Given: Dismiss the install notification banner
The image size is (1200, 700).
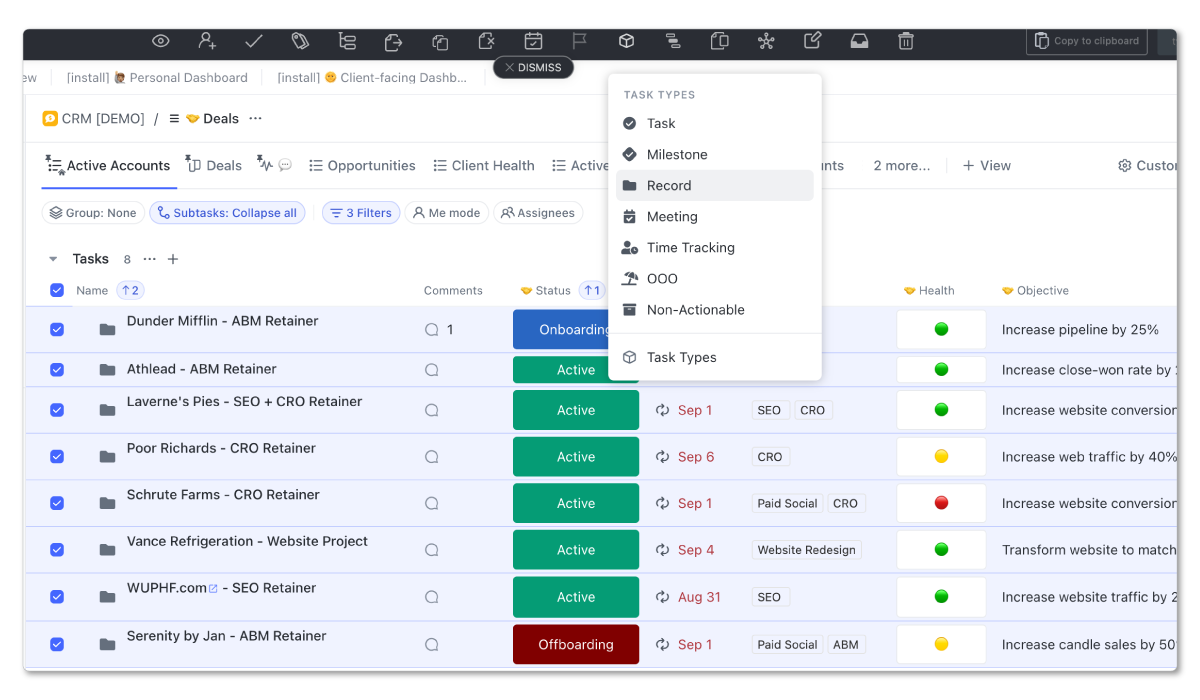Looking at the screenshot, I should pos(533,67).
